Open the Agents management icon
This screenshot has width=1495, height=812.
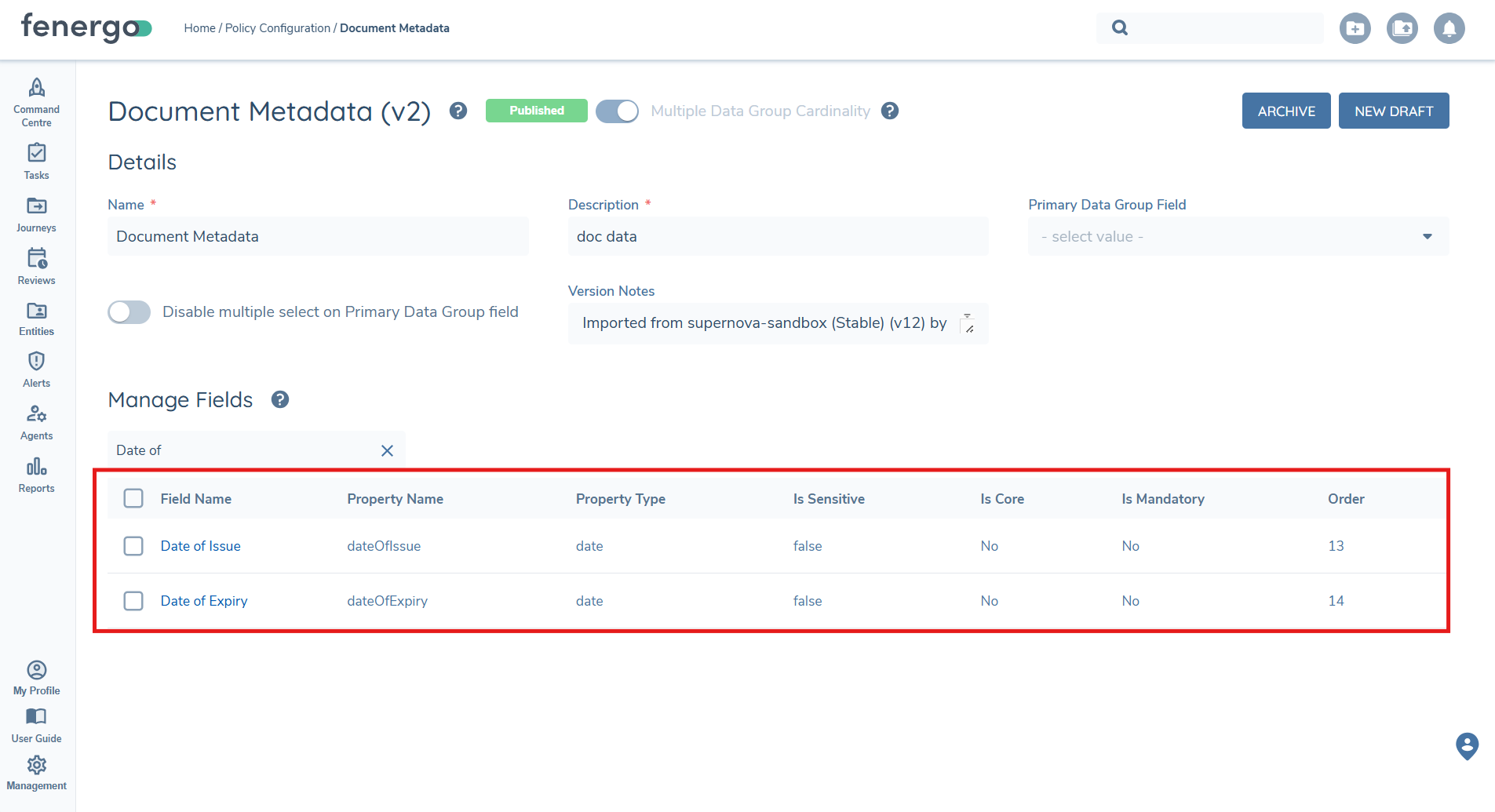pyautogui.click(x=36, y=421)
